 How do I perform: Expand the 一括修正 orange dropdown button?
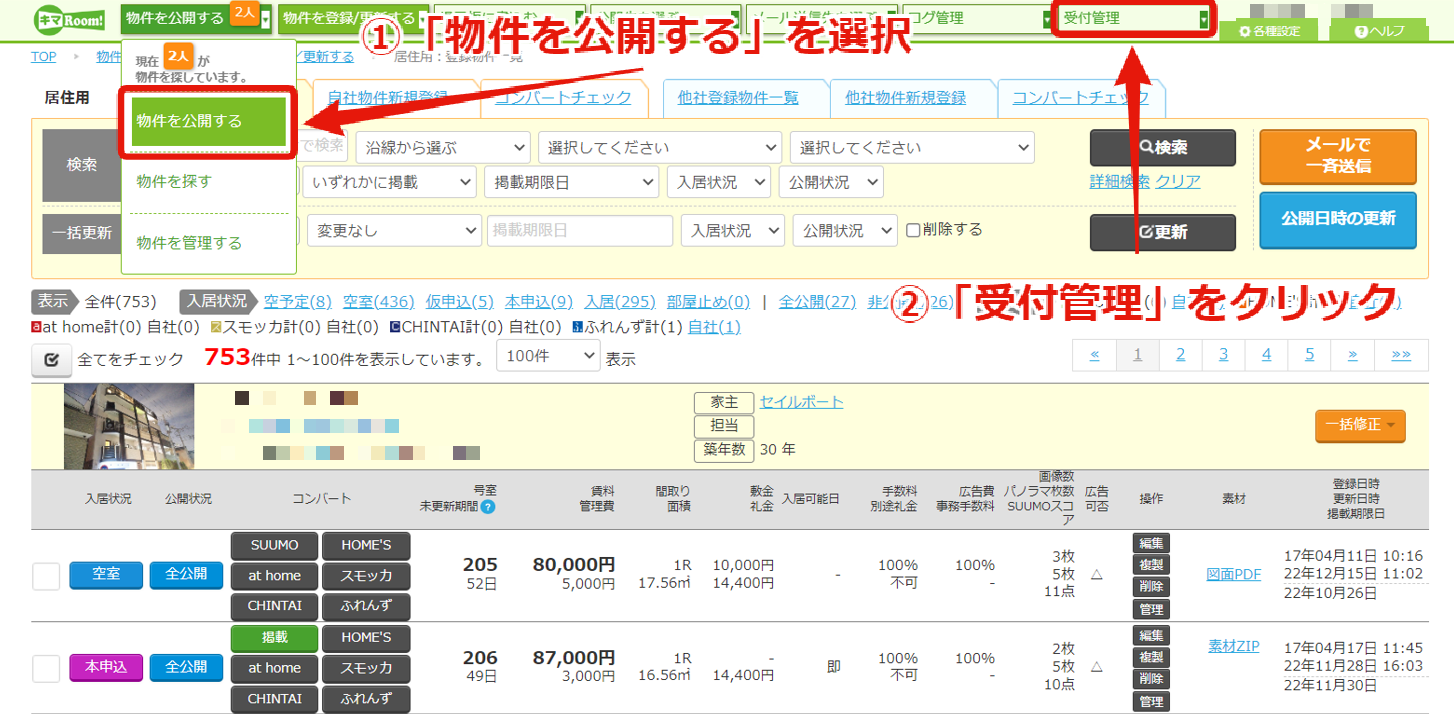[x=1360, y=425]
